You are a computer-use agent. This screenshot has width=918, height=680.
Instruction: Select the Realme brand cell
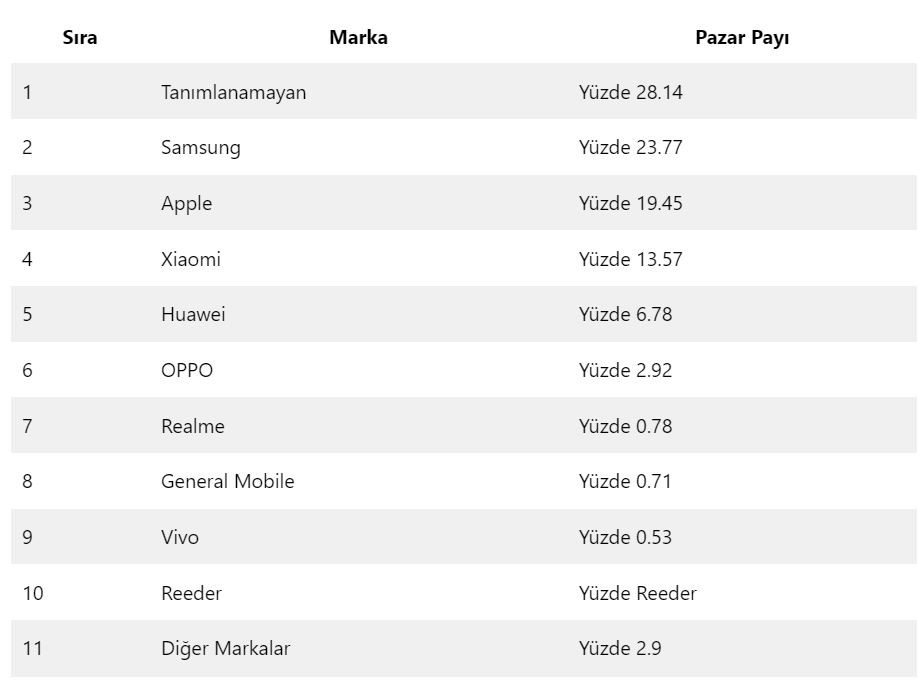point(192,426)
